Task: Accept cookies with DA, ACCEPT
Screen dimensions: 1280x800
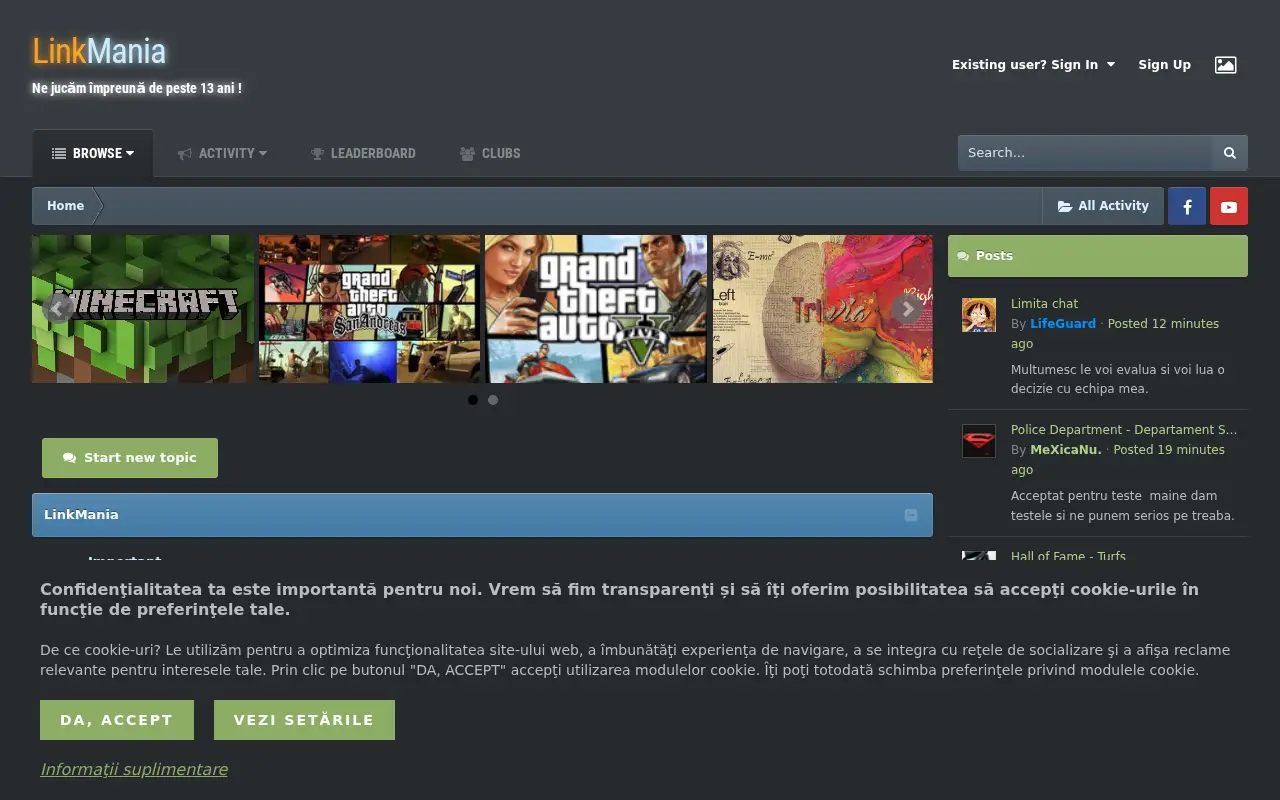Action: [x=117, y=720]
